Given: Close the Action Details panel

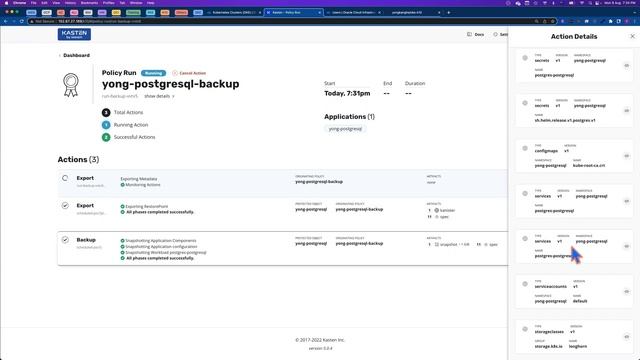Looking at the screenshot, I should point(632,36).
